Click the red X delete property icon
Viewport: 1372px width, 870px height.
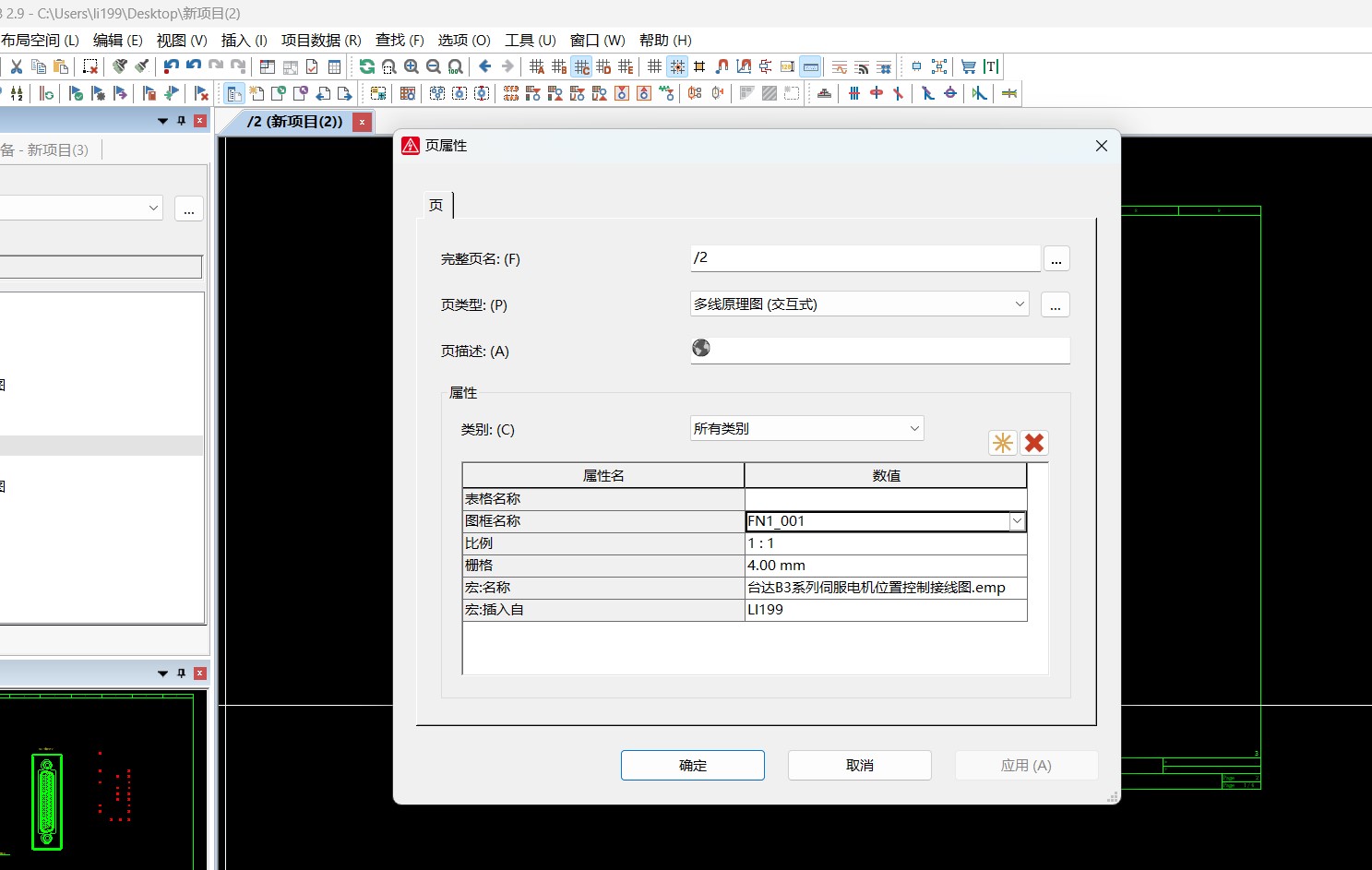click(1034, 443)
